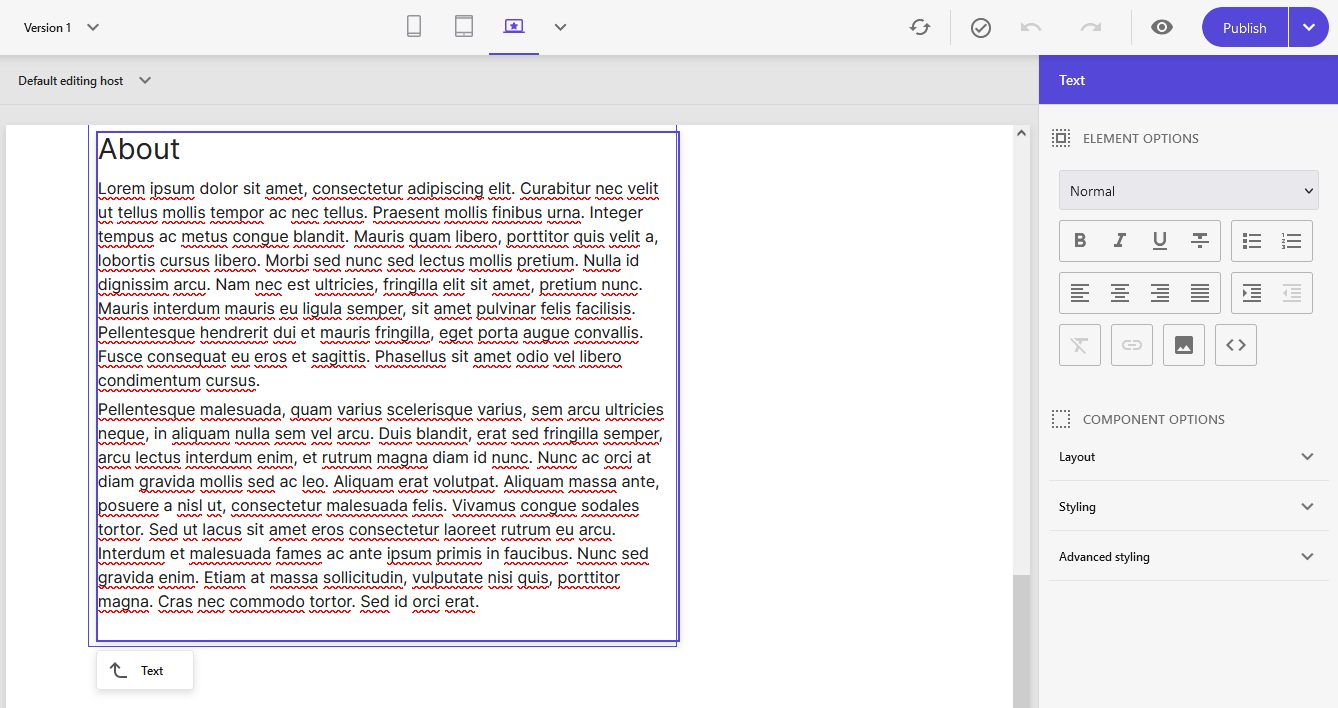Toggle italic formatting
This screenshot has width=1338, height=708.
click(1120, 240)
